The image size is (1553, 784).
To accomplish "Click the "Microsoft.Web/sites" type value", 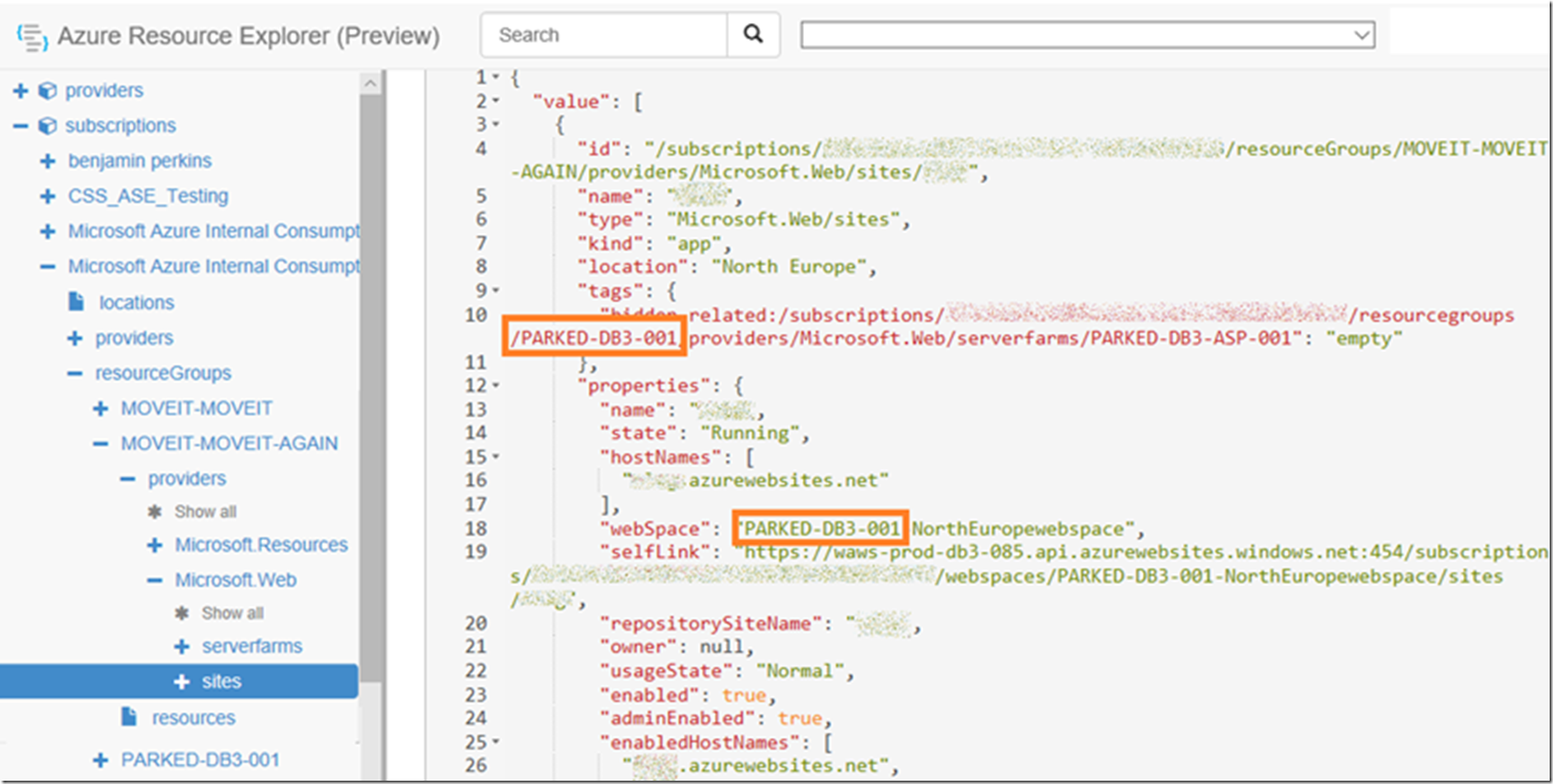I will [x=784, y=220].
